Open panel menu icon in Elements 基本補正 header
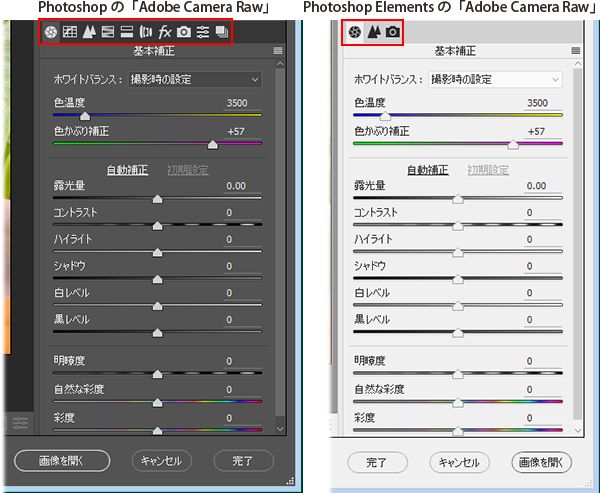The image size is (600, 493). (576, 51)
